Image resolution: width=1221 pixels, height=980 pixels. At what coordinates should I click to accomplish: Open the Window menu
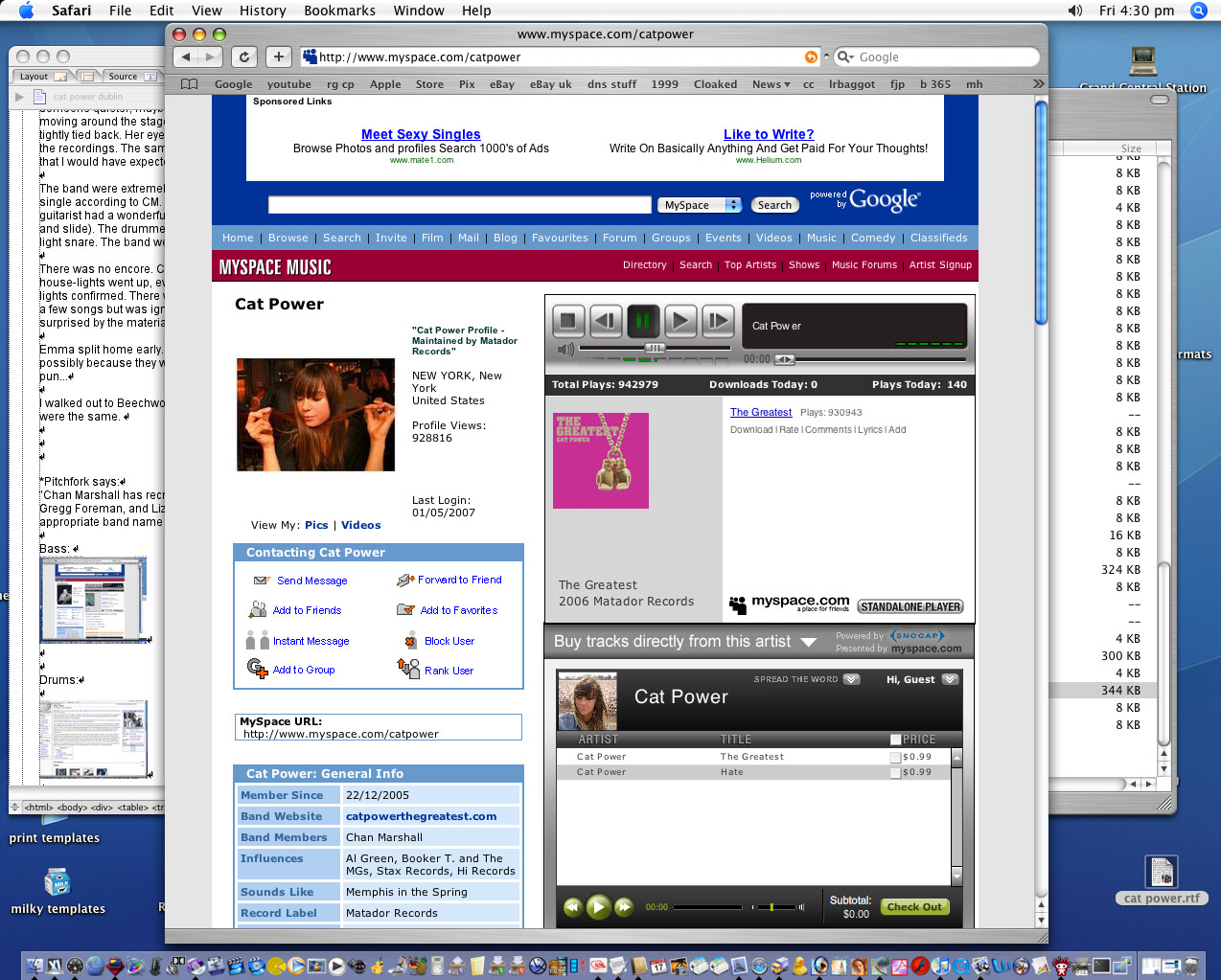pos(419,11)
